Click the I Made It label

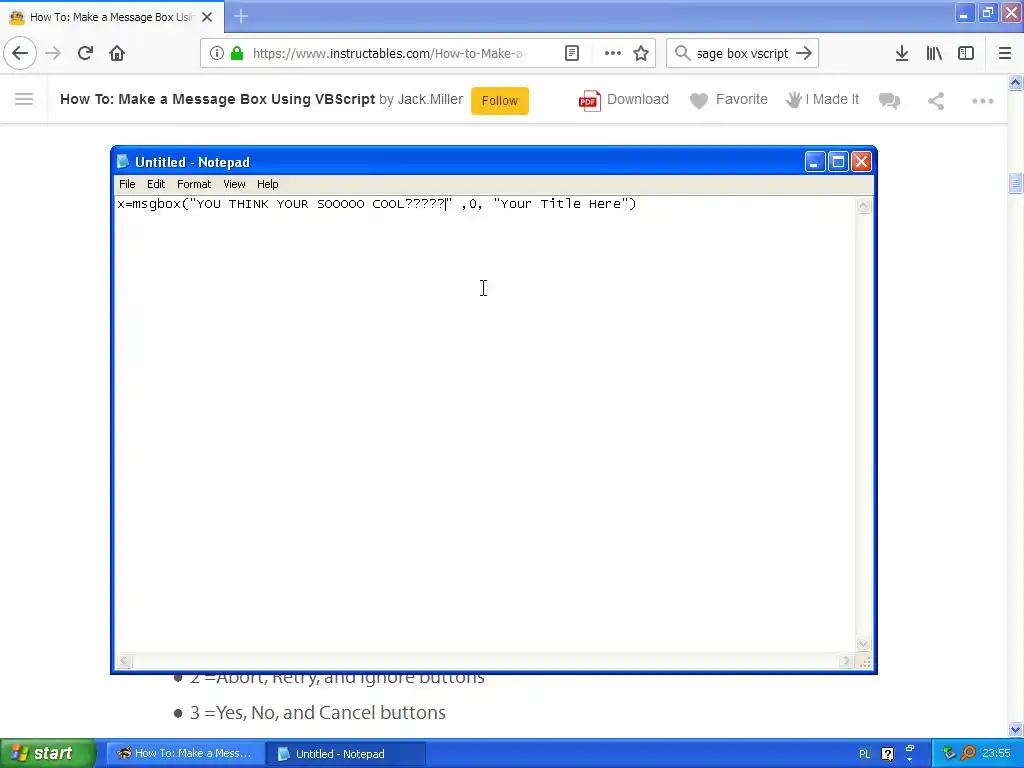[x=832, y=99]
